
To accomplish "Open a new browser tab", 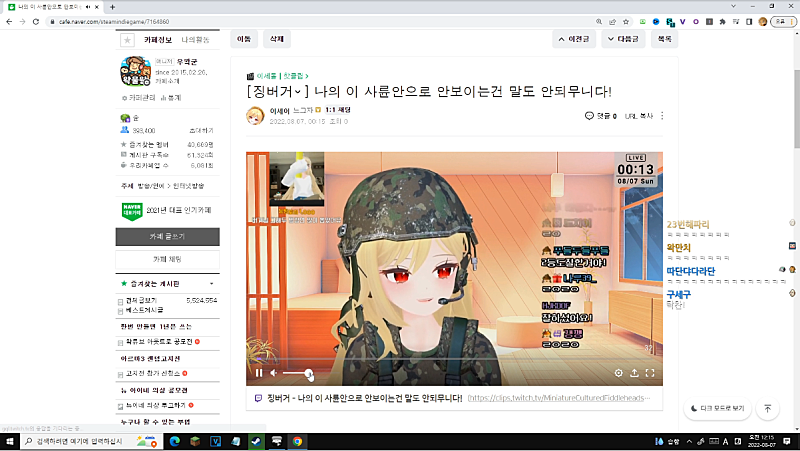I will tap(112, 7).
